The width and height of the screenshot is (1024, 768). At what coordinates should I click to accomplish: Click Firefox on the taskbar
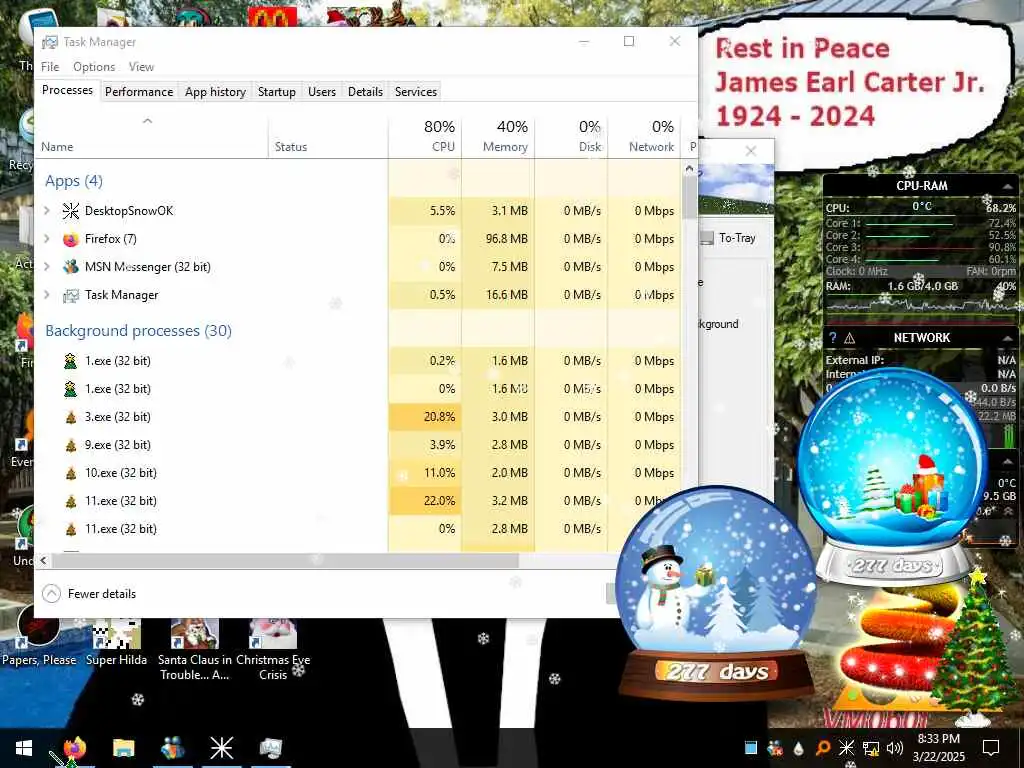tap(74, 748)
